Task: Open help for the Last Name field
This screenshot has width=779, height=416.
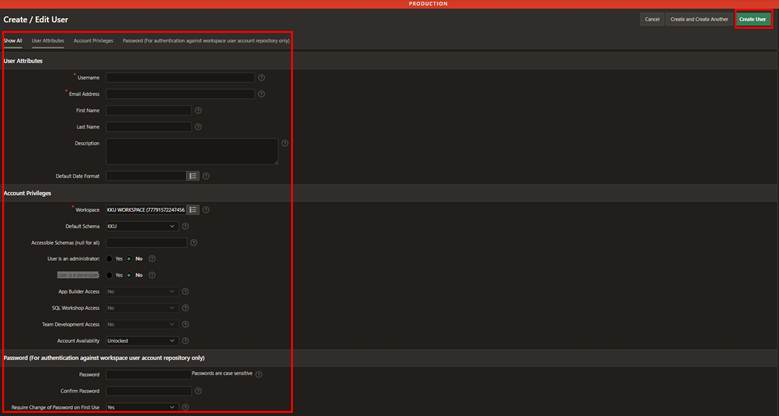Action: click(198, 127)
